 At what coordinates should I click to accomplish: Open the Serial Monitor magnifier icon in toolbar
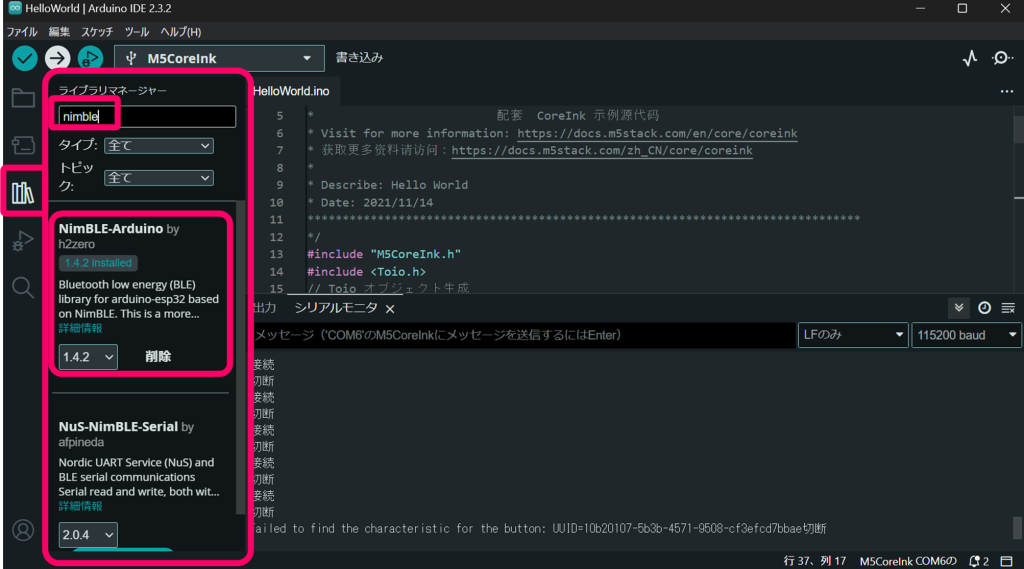1001,58
